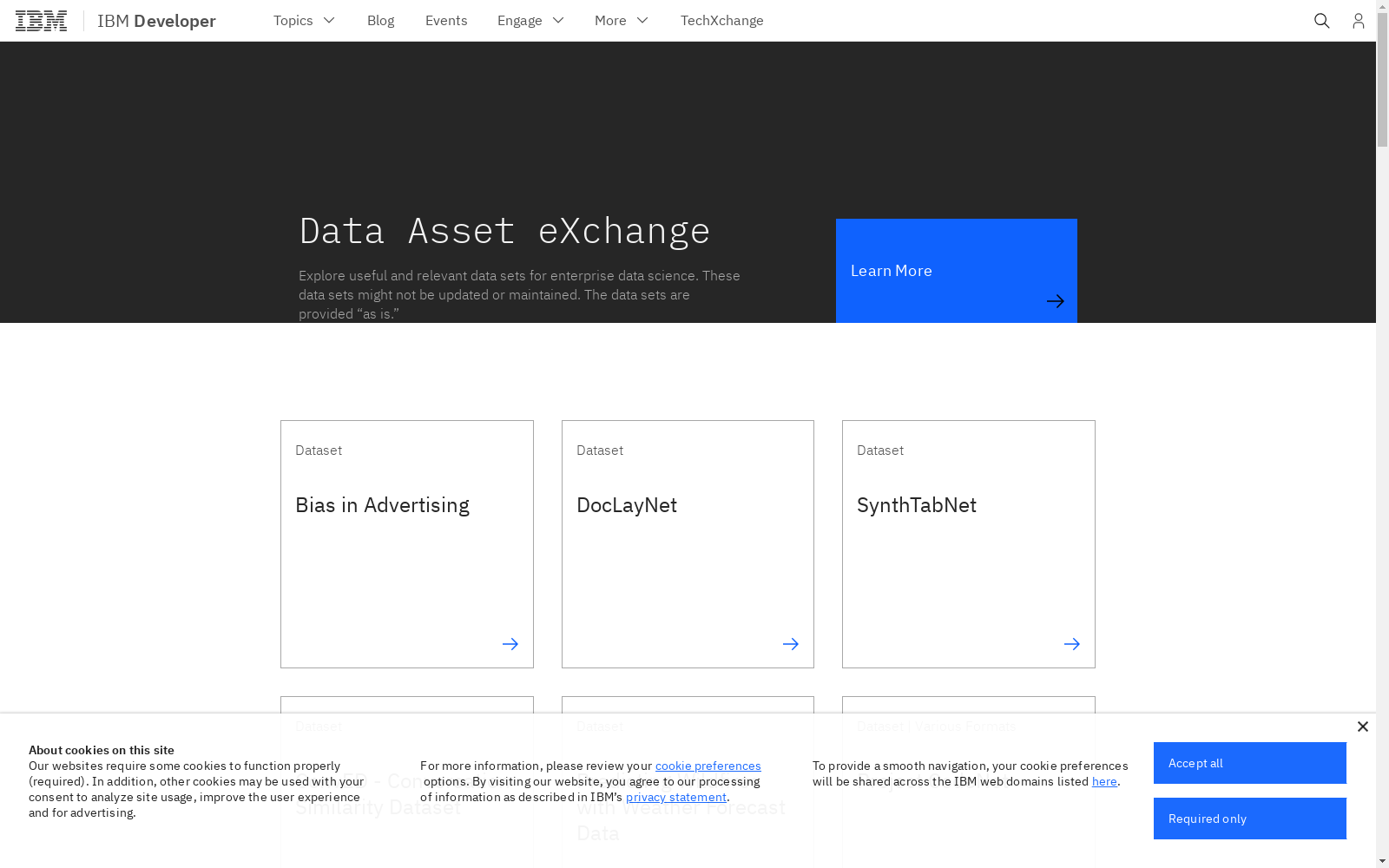Open the IBM web domains 'here' link
Screen dimensions: 1389x868
click(x=1104, y=781)
